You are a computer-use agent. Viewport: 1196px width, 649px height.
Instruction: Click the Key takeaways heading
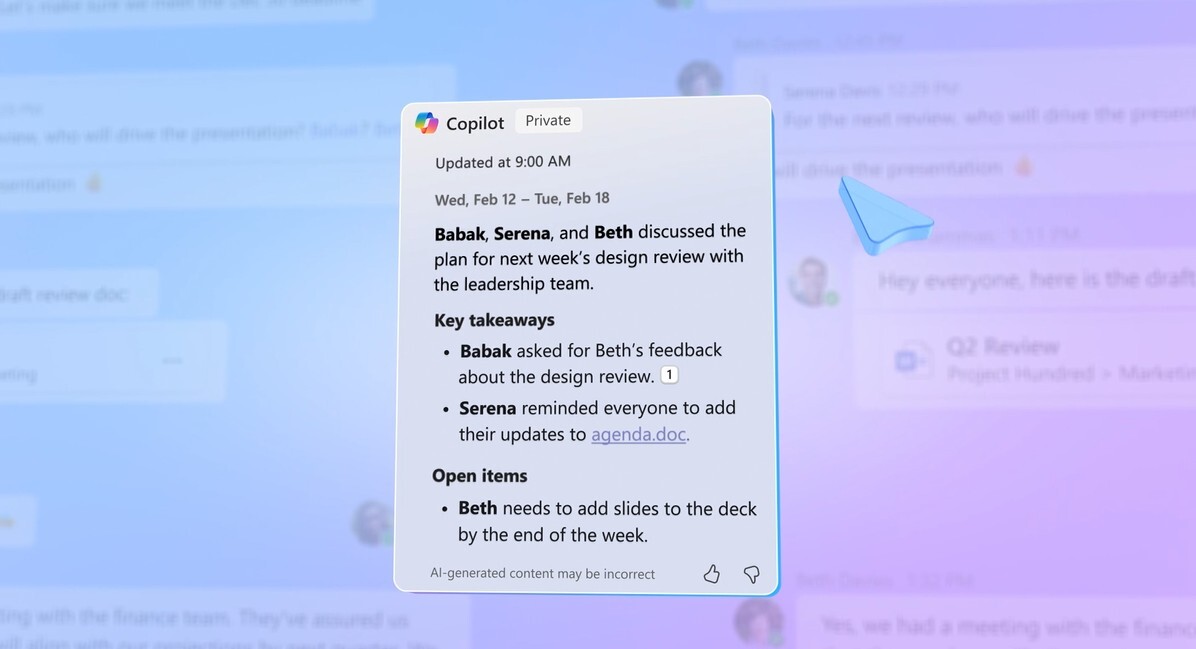494,320
